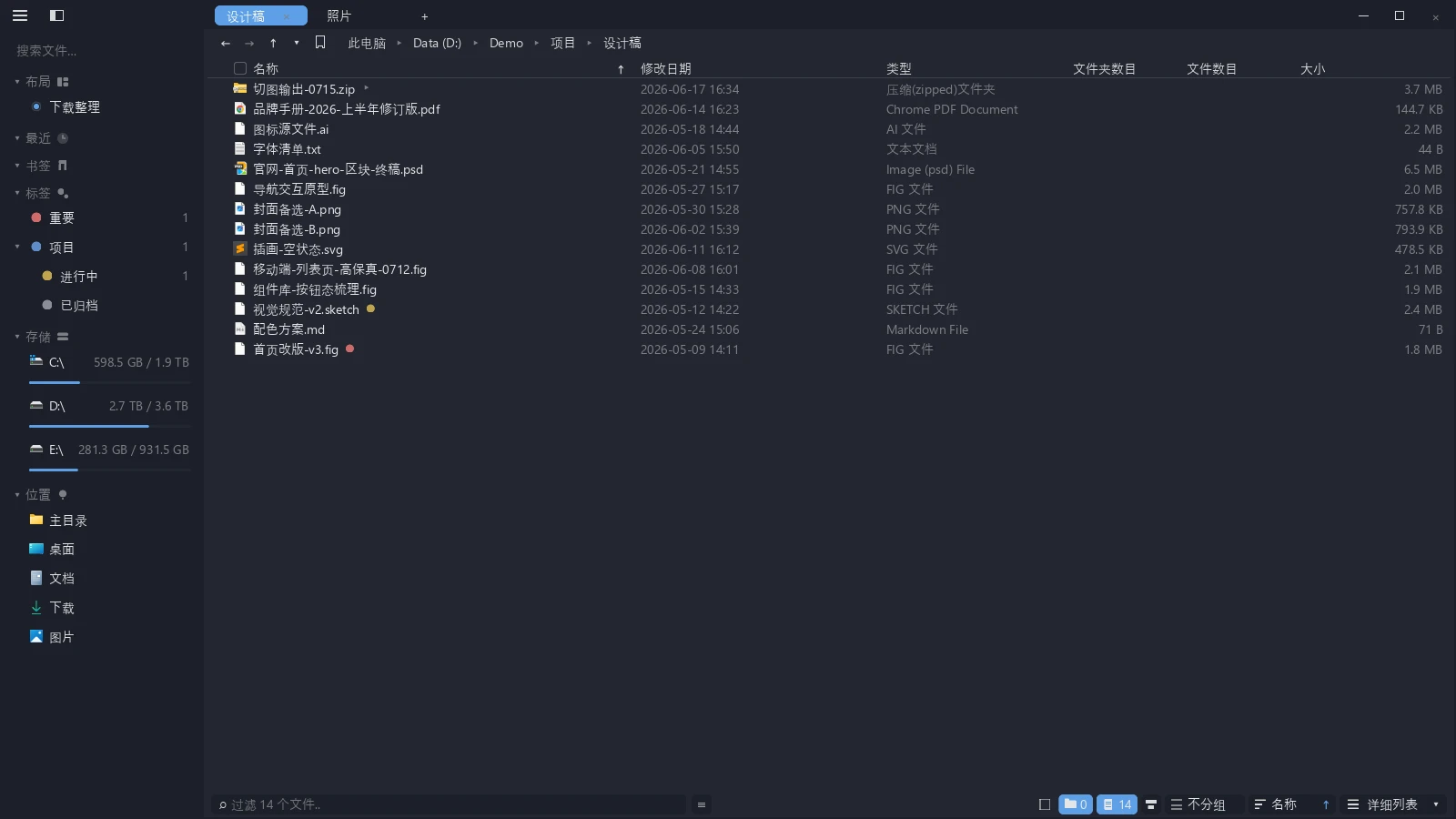Screen dimensions: 1456x819
Task: Click the 文件夹数目 column header
Action: point(1104,69)
